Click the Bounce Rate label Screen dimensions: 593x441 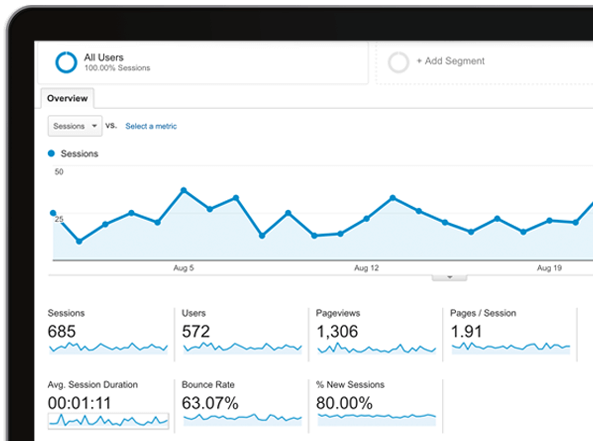click(208, 385)
